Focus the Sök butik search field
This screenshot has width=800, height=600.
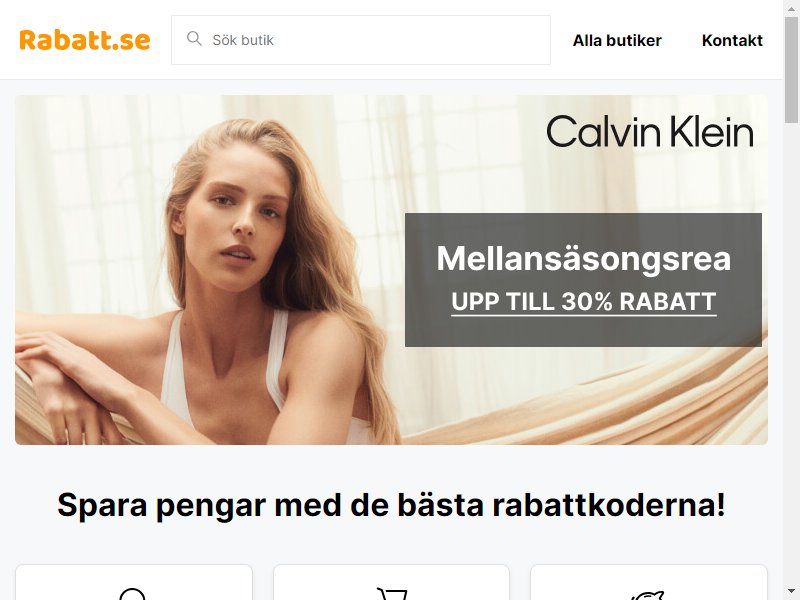pos(361,40)
